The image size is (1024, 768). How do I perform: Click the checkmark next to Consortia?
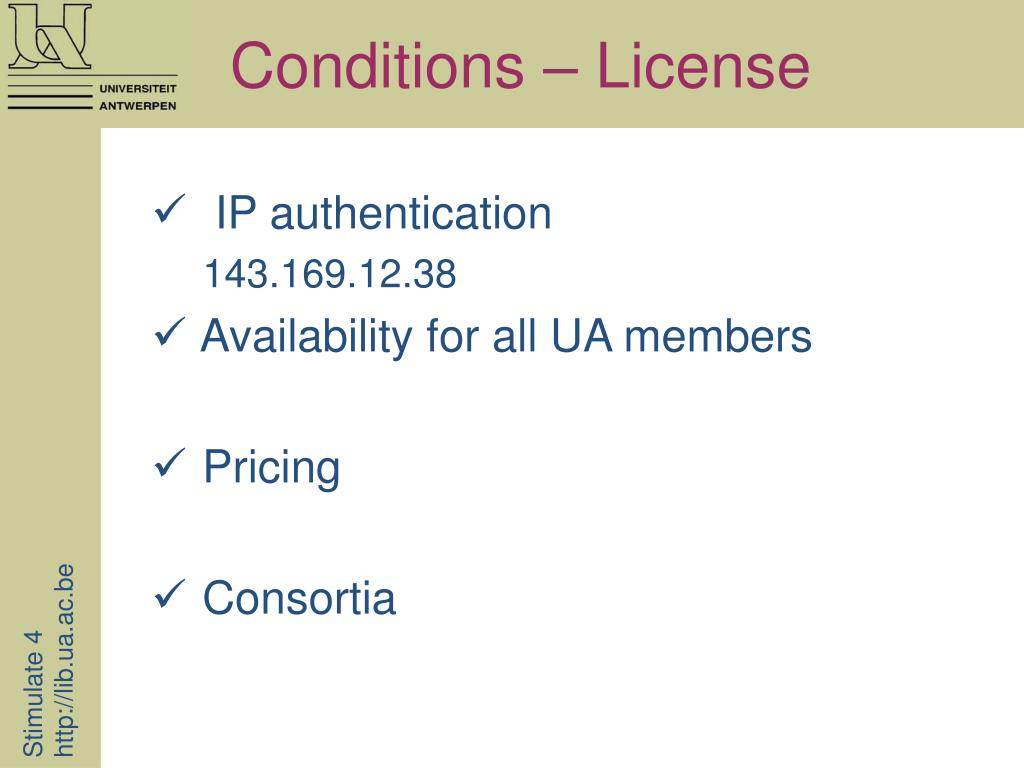170,594
